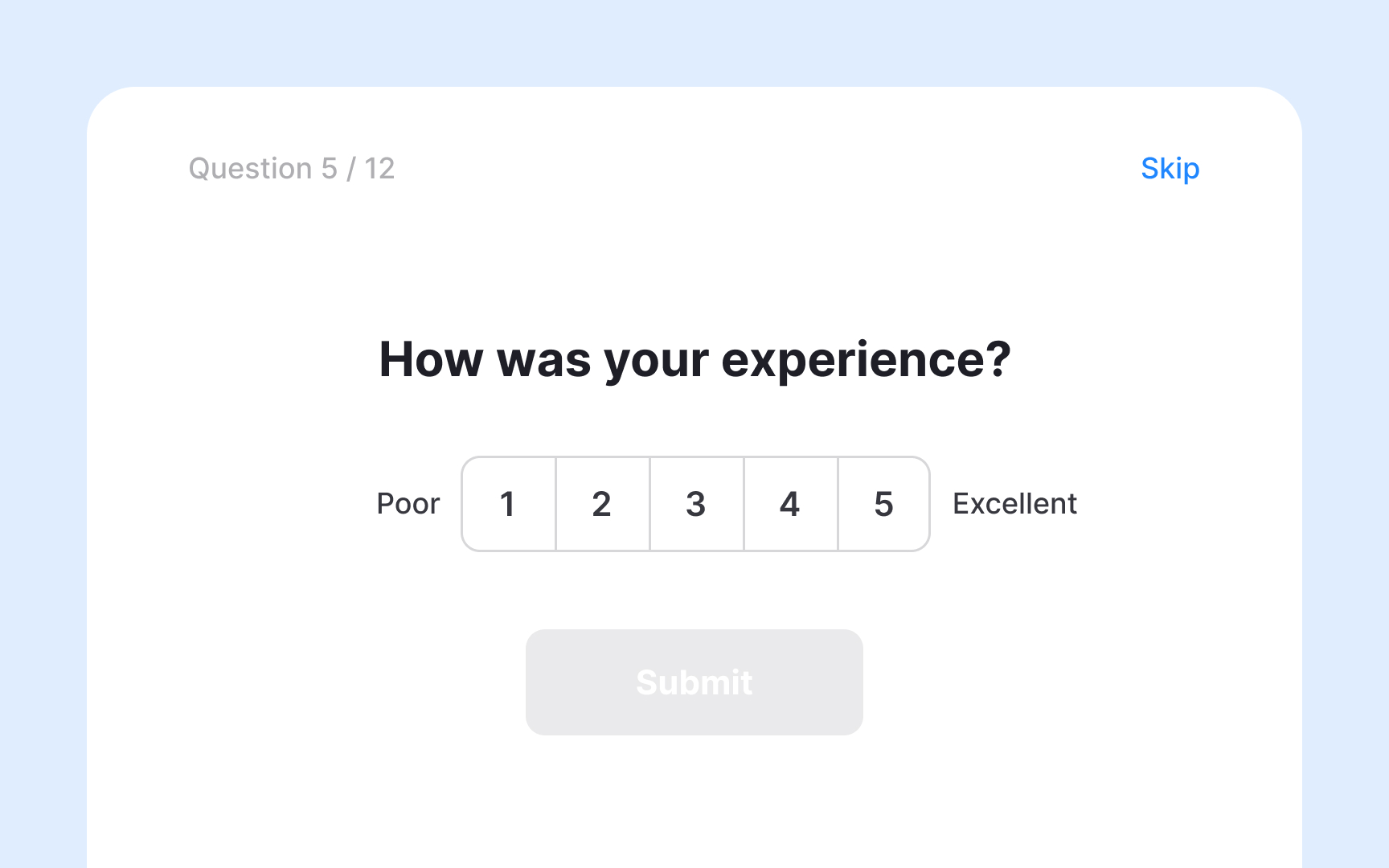Viewport: 1389px width, 868px height.
Task: Click the Question 5 / 12 counter
Action: tap(291, 169)
